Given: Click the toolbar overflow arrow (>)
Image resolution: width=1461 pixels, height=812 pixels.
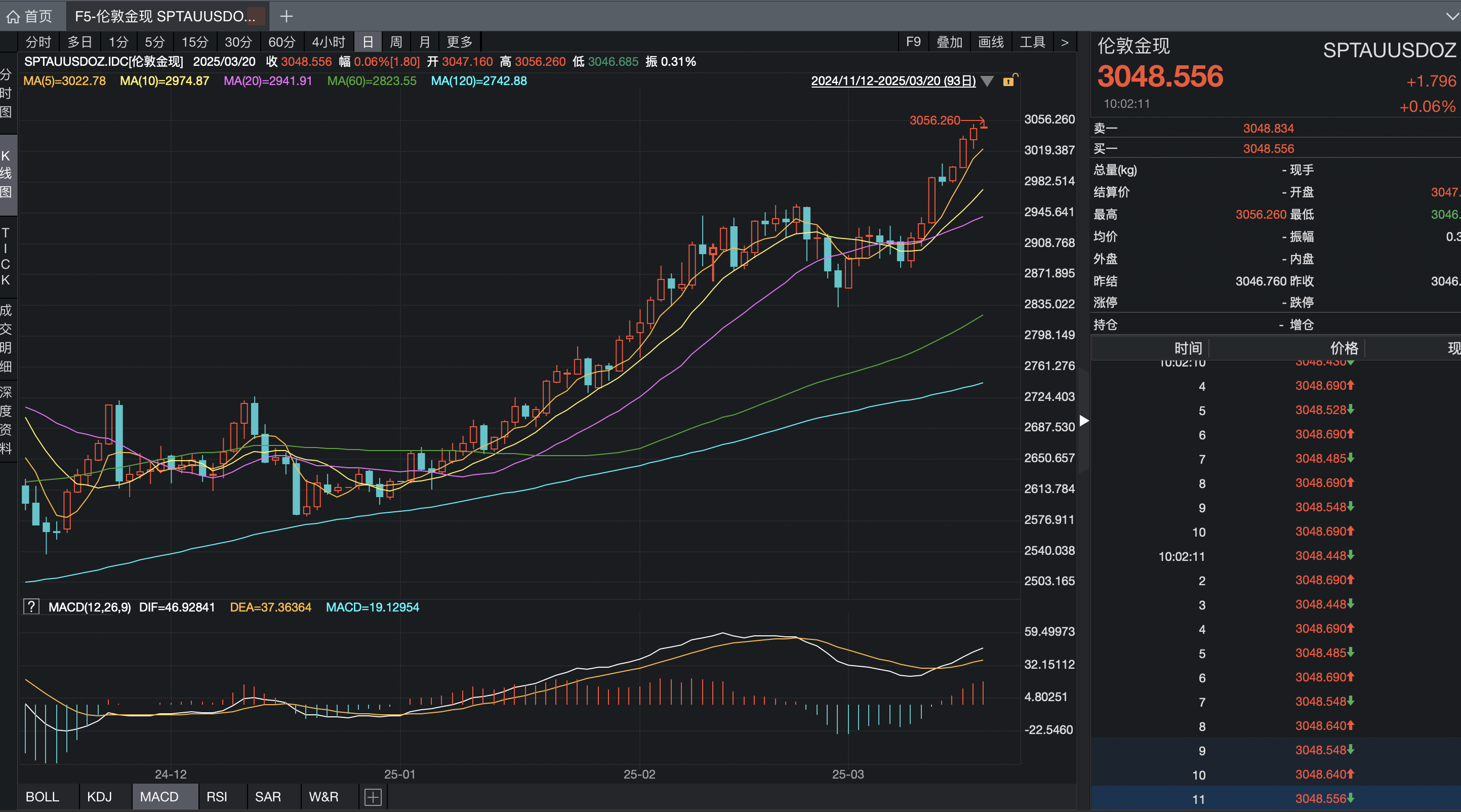Looking at the screenshot, I should (x=1065, y=42).
